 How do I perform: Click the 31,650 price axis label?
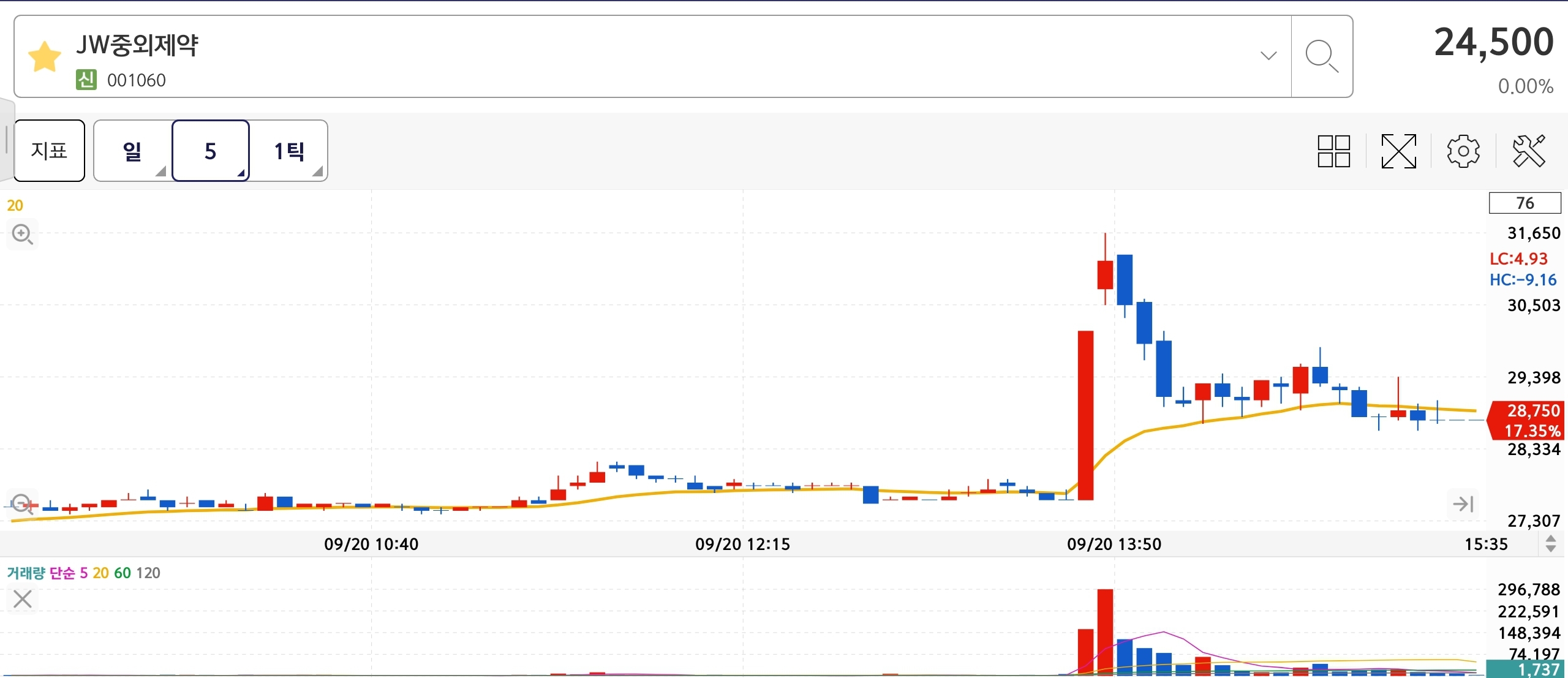(x=1534, y=233)
